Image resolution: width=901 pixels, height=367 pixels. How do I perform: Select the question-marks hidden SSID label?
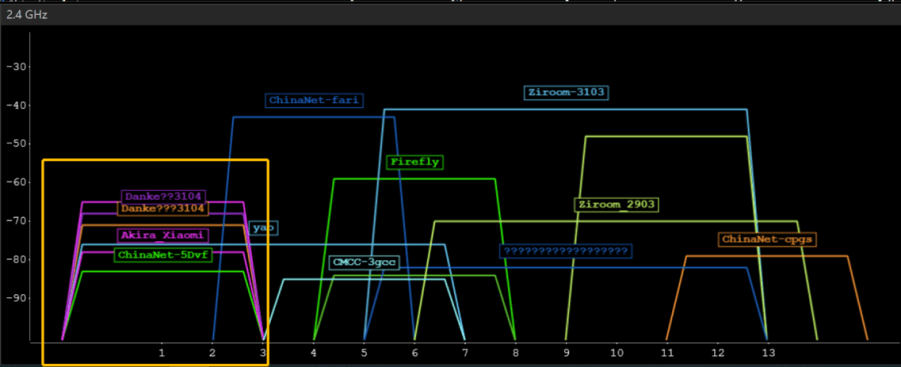click(x=566, y=251)
